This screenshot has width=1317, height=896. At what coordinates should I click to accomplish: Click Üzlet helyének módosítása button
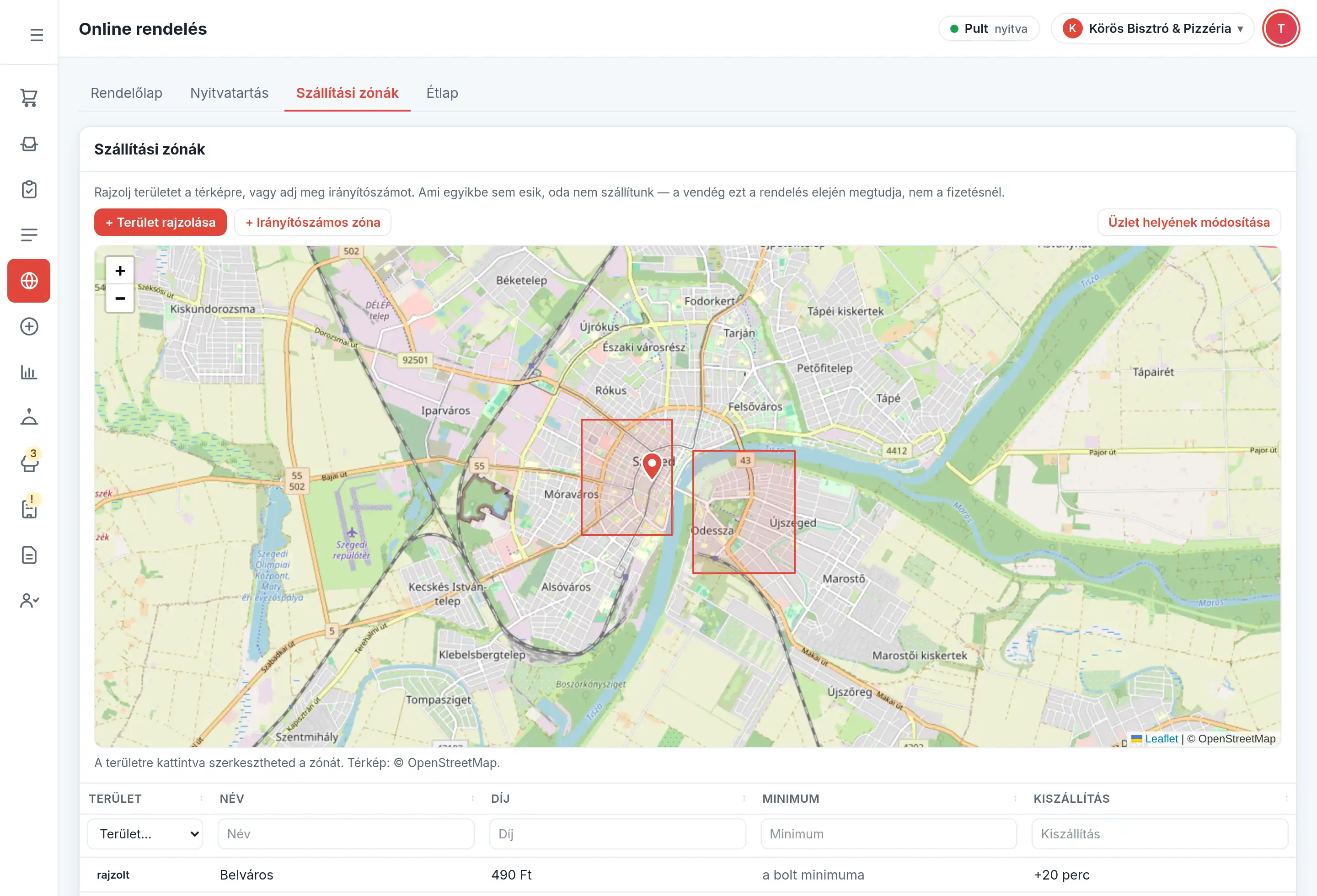click(x=1189, y=222)
